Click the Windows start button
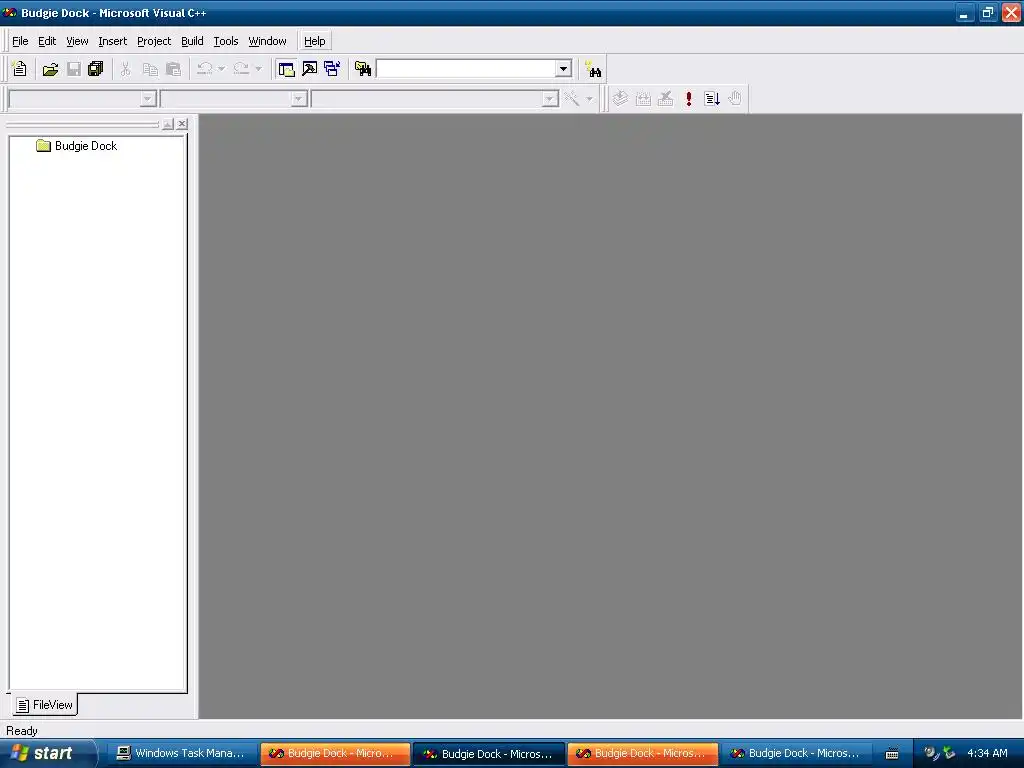 (48, 753)
